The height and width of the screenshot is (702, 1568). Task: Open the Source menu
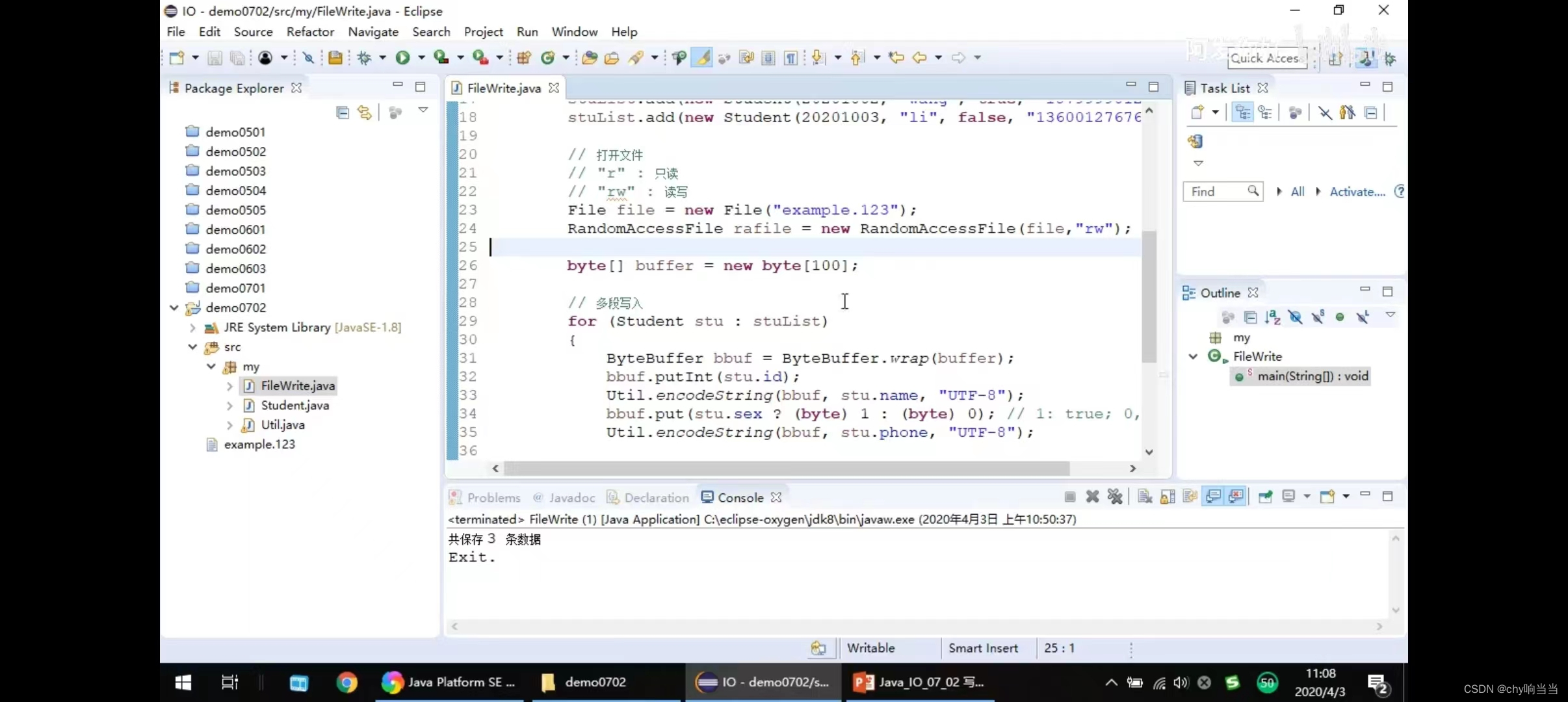(254, 31)
